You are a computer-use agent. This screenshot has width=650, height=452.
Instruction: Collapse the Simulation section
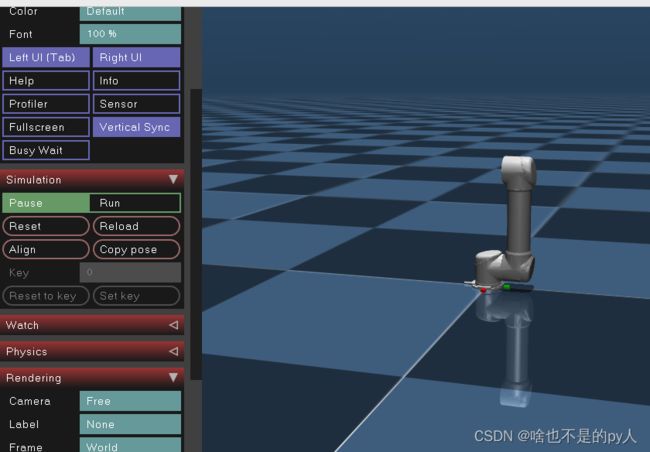point(92,180)
